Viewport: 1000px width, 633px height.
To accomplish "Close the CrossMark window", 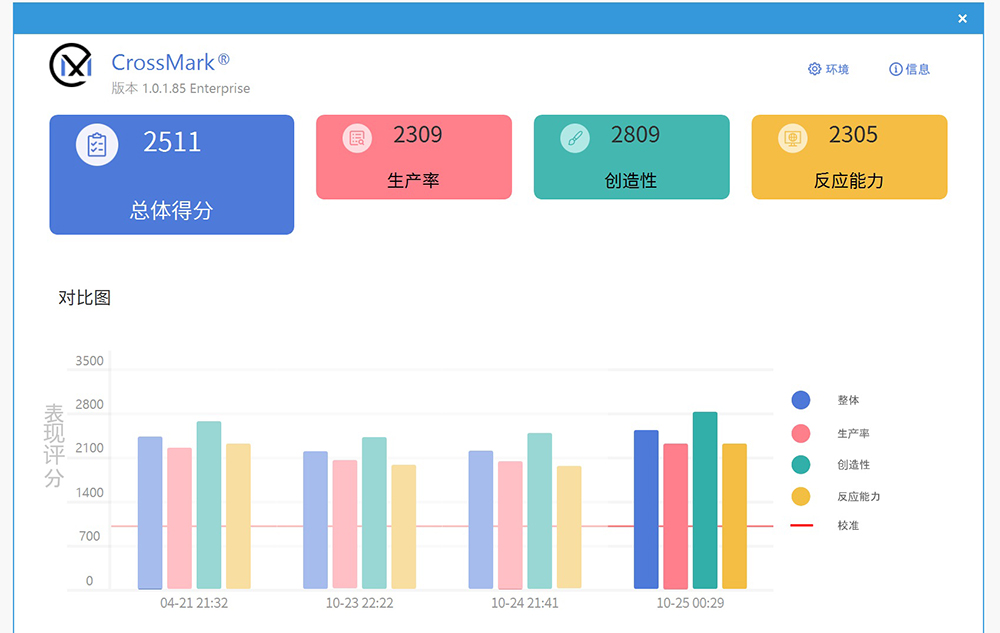I will tap(962, 18).
